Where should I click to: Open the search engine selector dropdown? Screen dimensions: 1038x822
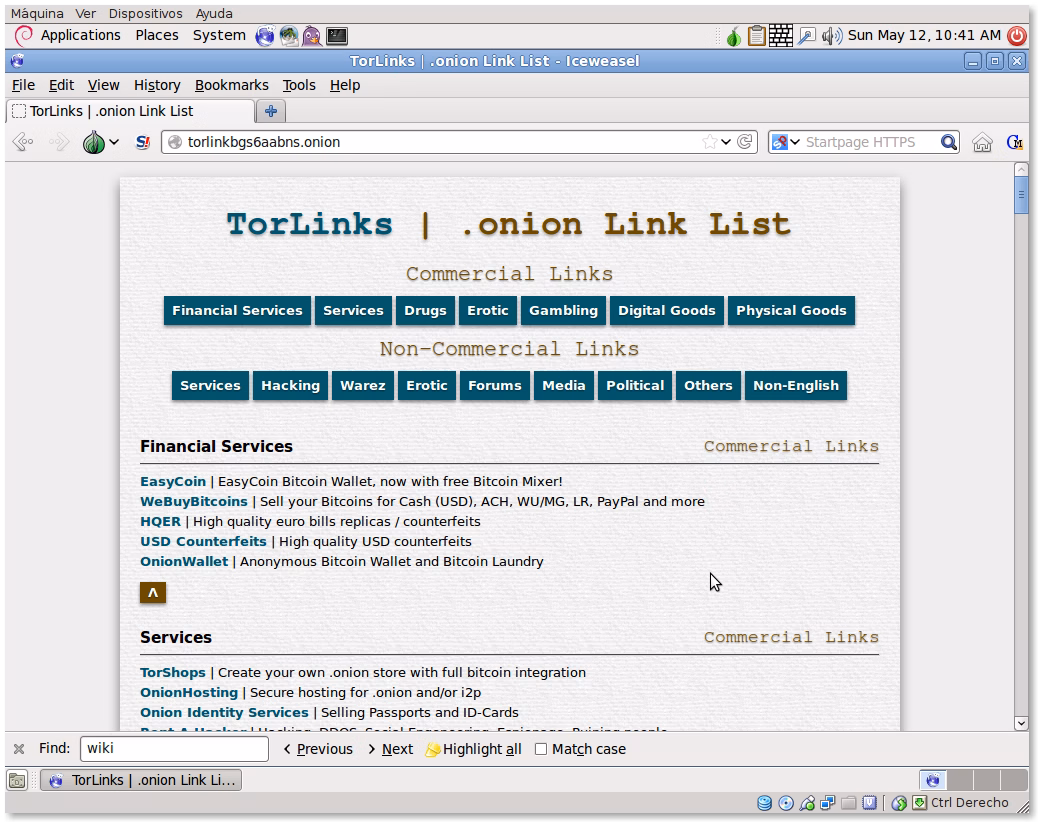786,142
